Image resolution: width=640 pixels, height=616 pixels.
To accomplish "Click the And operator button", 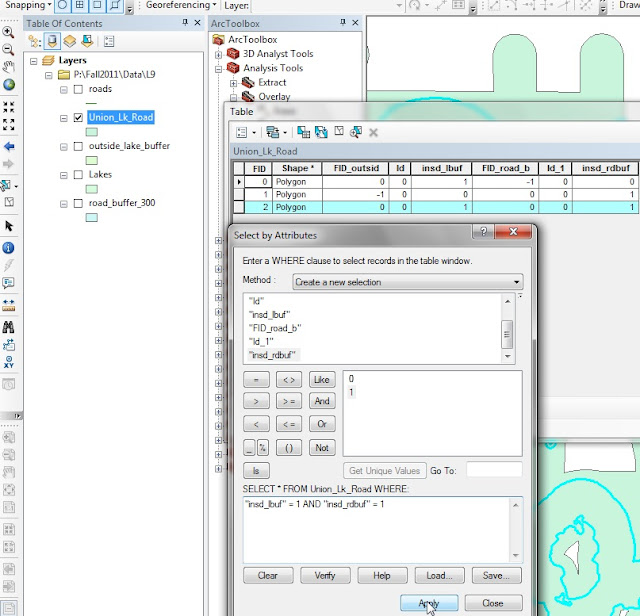I will 322,401.
